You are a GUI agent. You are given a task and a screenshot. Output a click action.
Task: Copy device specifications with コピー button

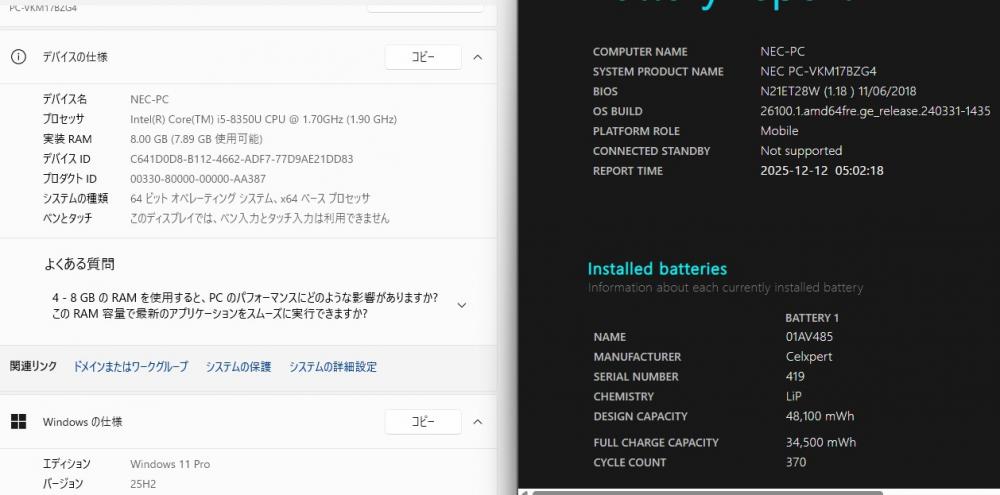coord(423,57)
